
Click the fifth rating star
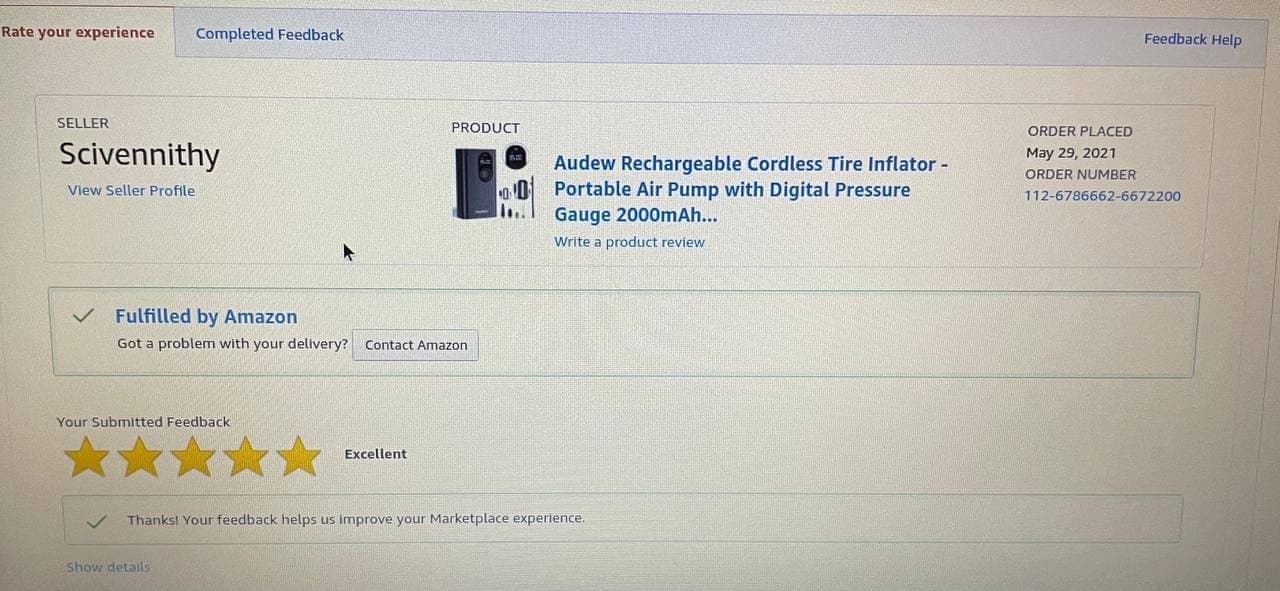tap(298, 456)
